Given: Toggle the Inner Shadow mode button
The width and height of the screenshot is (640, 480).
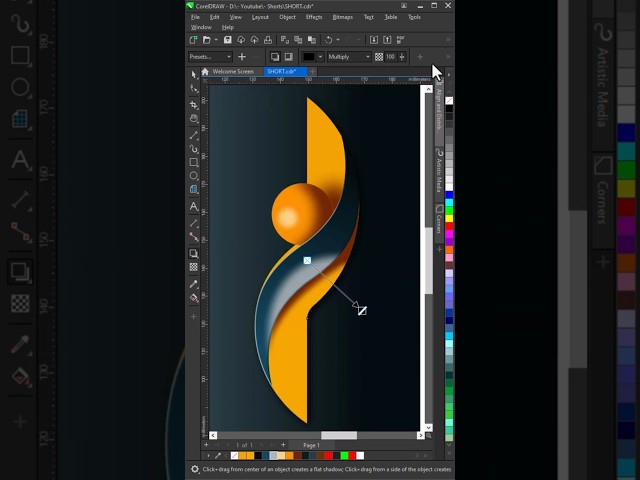Looking at the screenshot, I should tap(289, 57).
